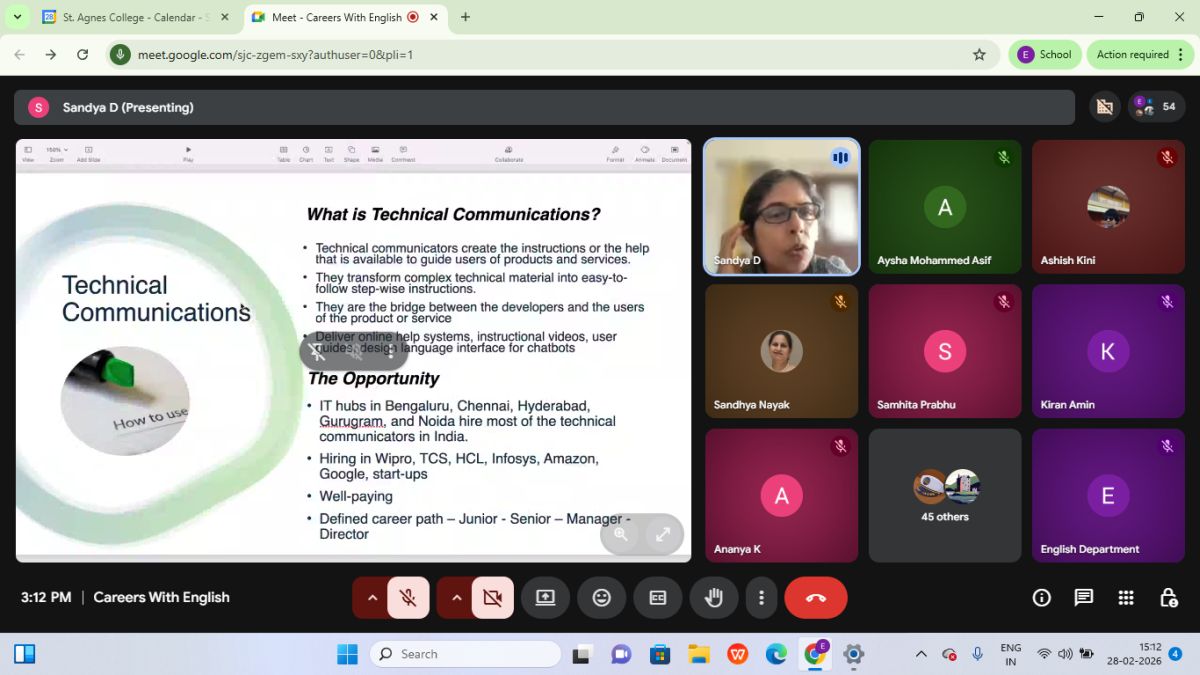Open the Activities grid icon

tap(1126, 598)
